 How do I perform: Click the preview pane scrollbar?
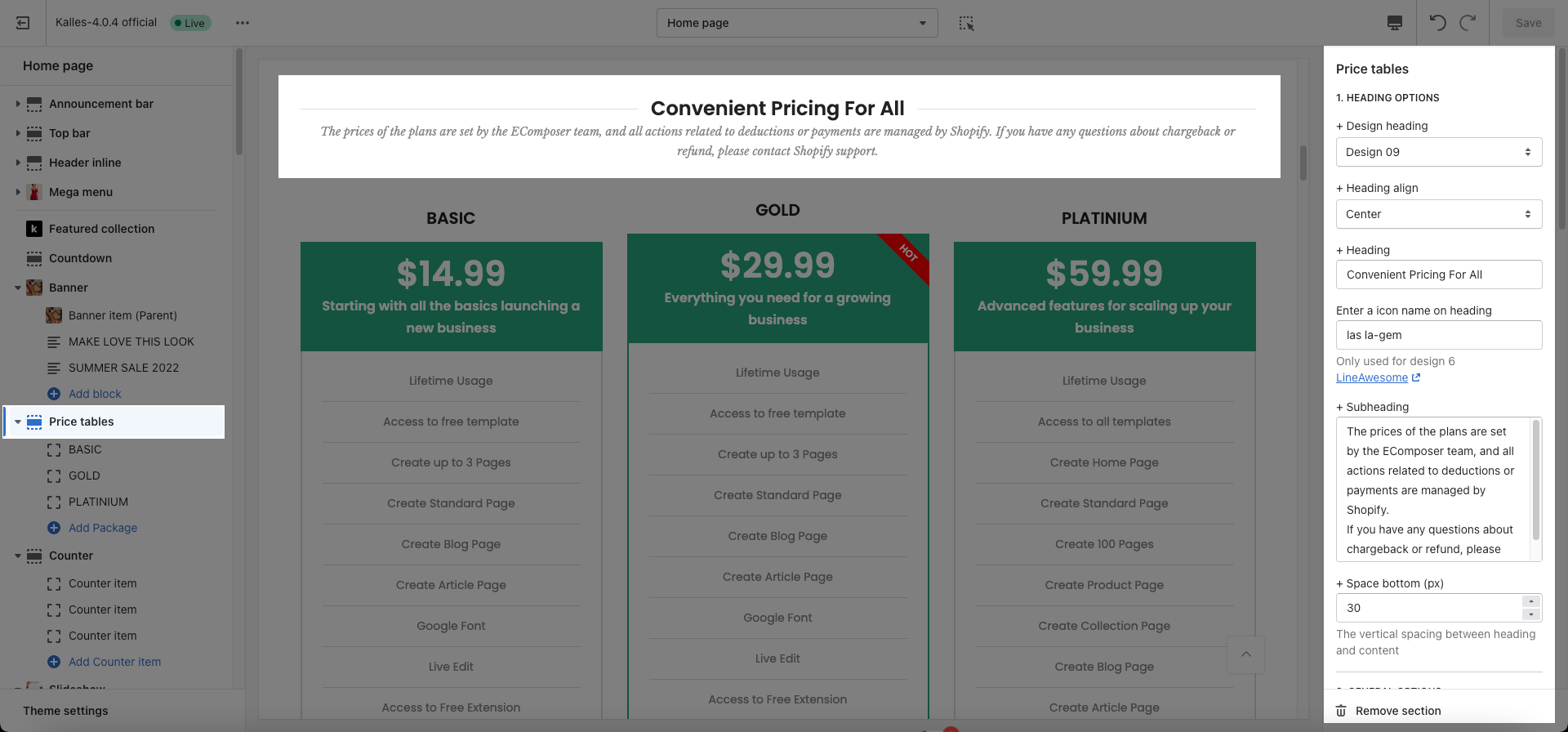point(1303,163)
